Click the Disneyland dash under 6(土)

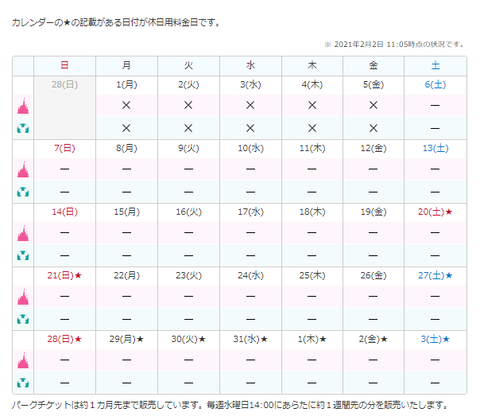tap(435, 105)
